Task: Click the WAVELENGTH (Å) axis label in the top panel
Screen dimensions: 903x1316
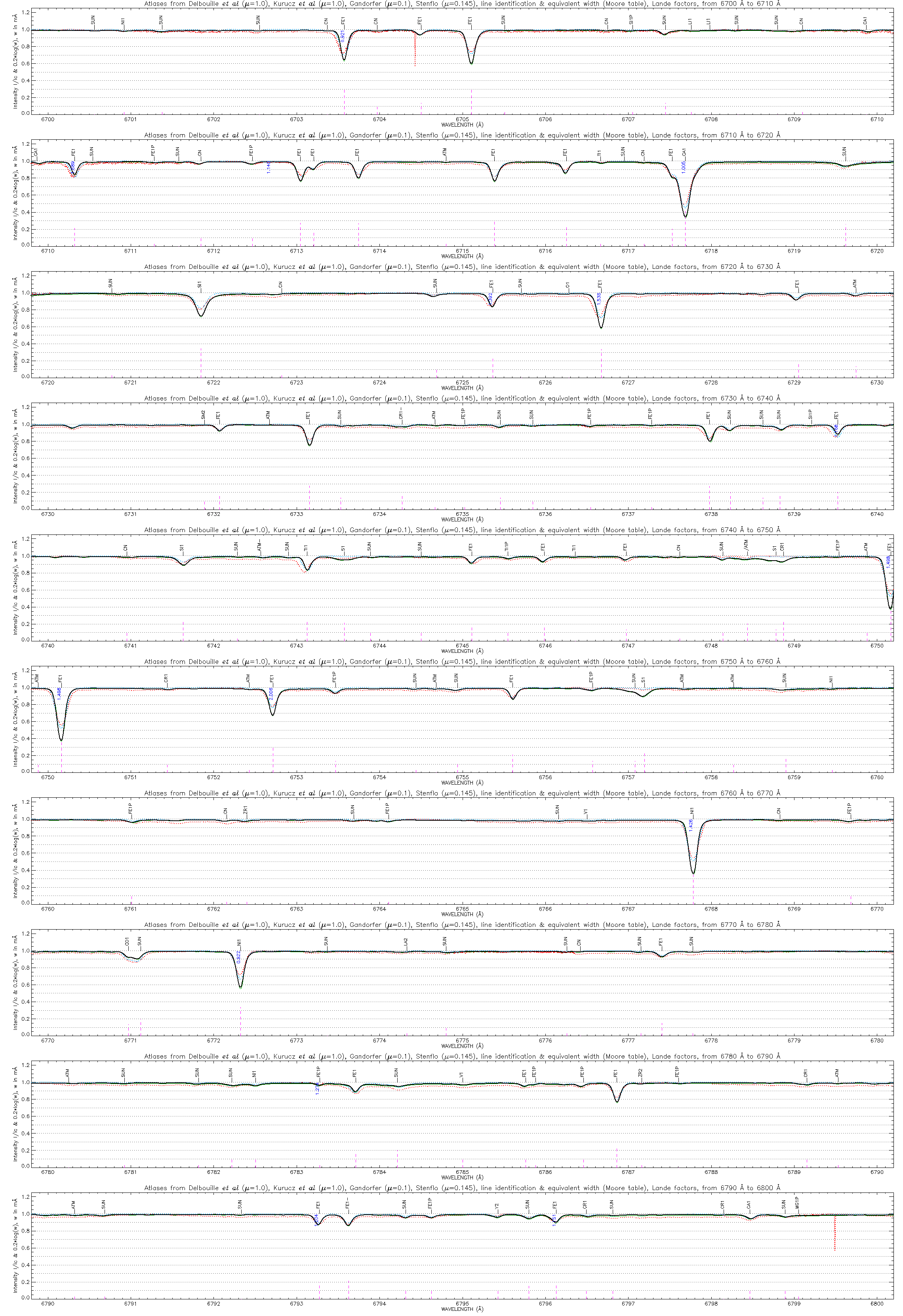Action: click(x=462, y=125)
